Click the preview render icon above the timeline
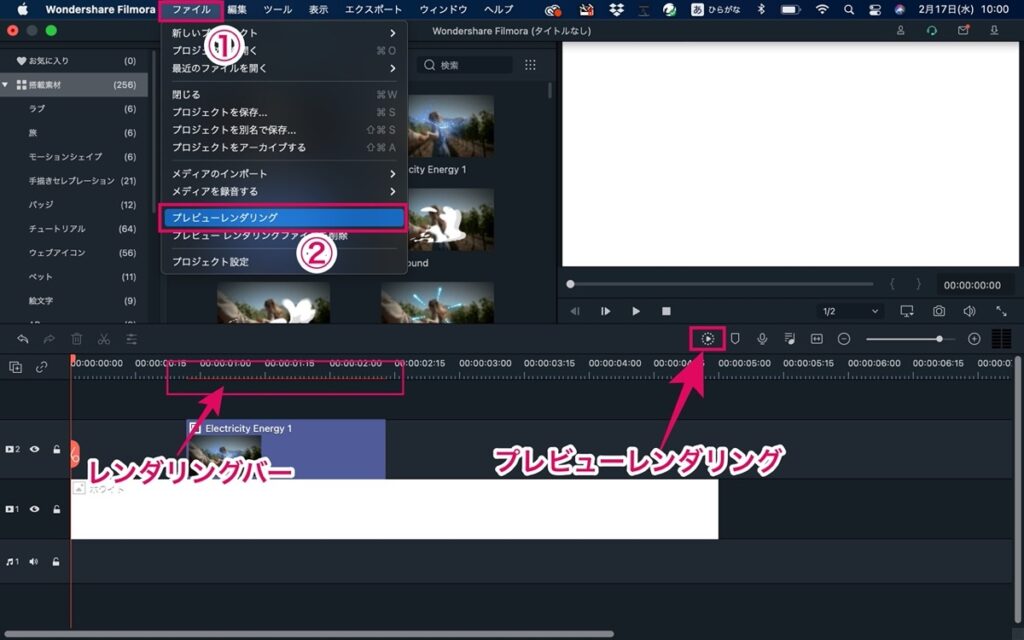This screenshot has width=1024, height=640. point(707,339)
